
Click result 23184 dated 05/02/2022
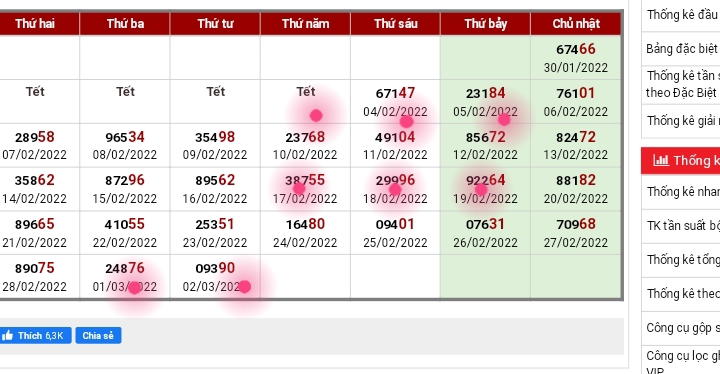[485, 102]
